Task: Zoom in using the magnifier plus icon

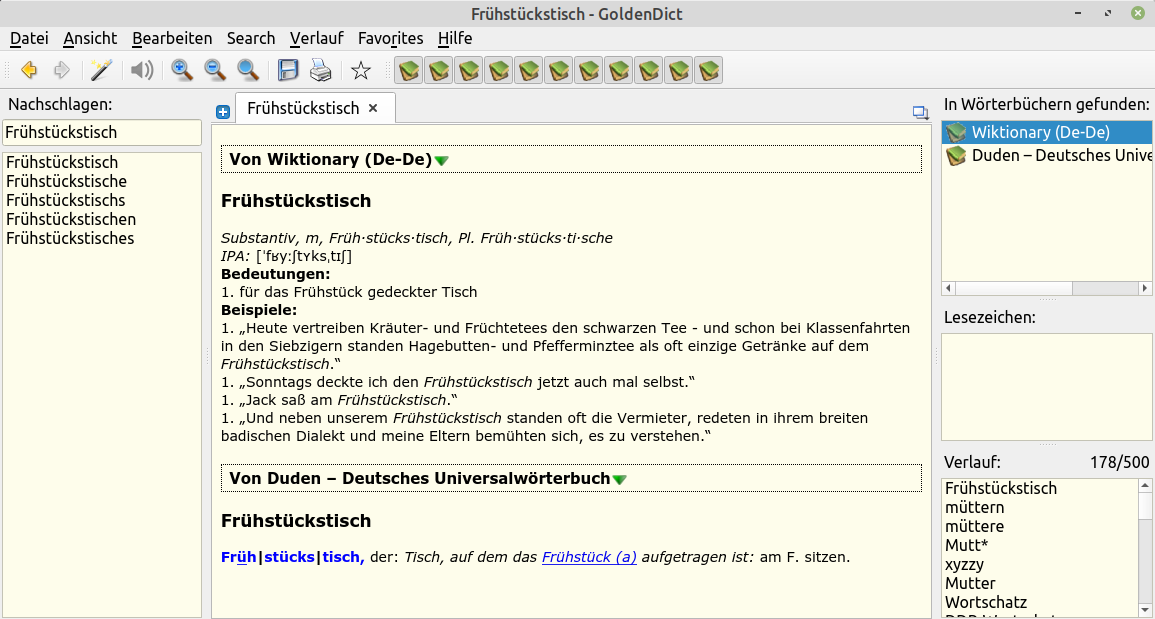Action: pyautogui.click(x=182, y=70)
